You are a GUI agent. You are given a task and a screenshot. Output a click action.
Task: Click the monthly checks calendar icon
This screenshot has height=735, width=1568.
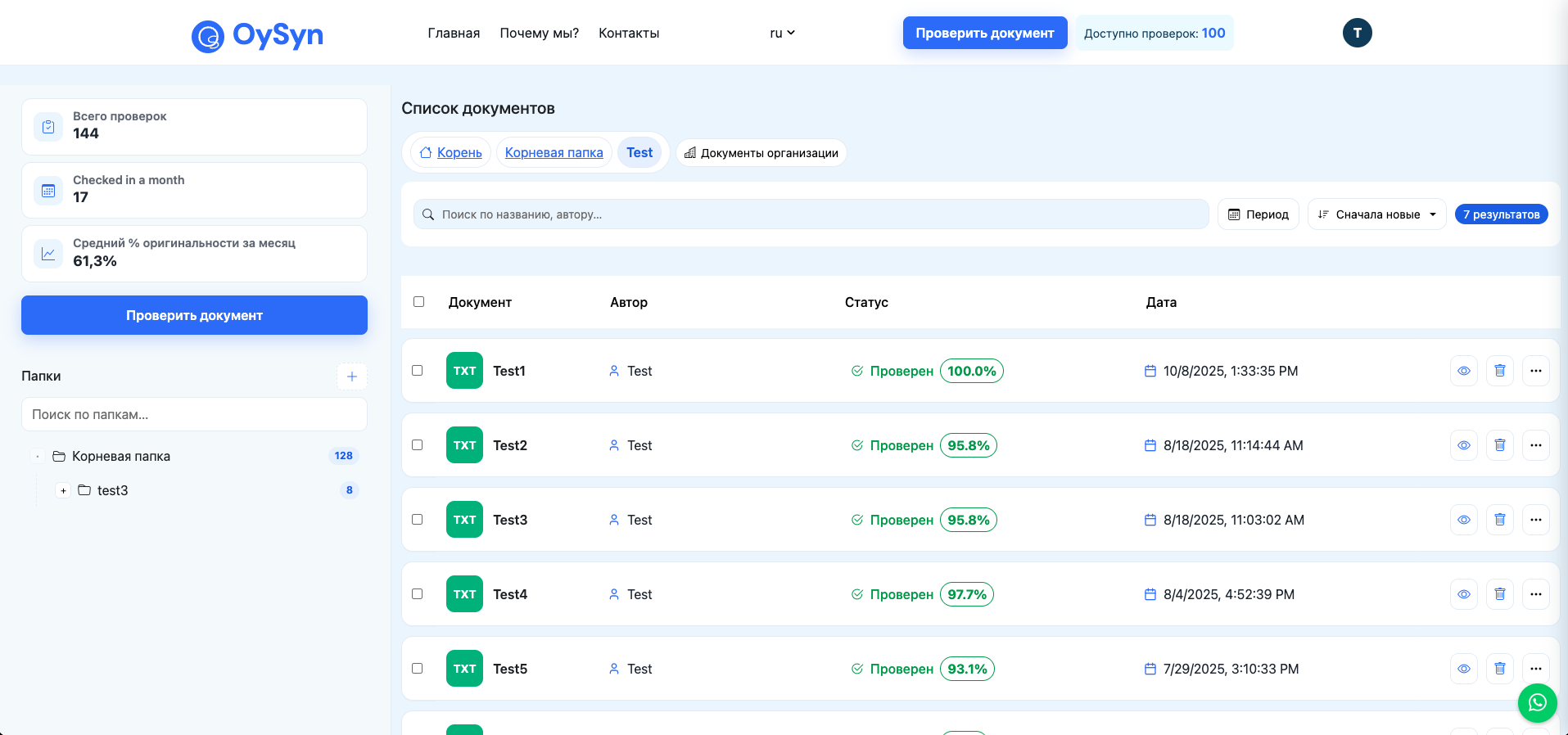48,191
